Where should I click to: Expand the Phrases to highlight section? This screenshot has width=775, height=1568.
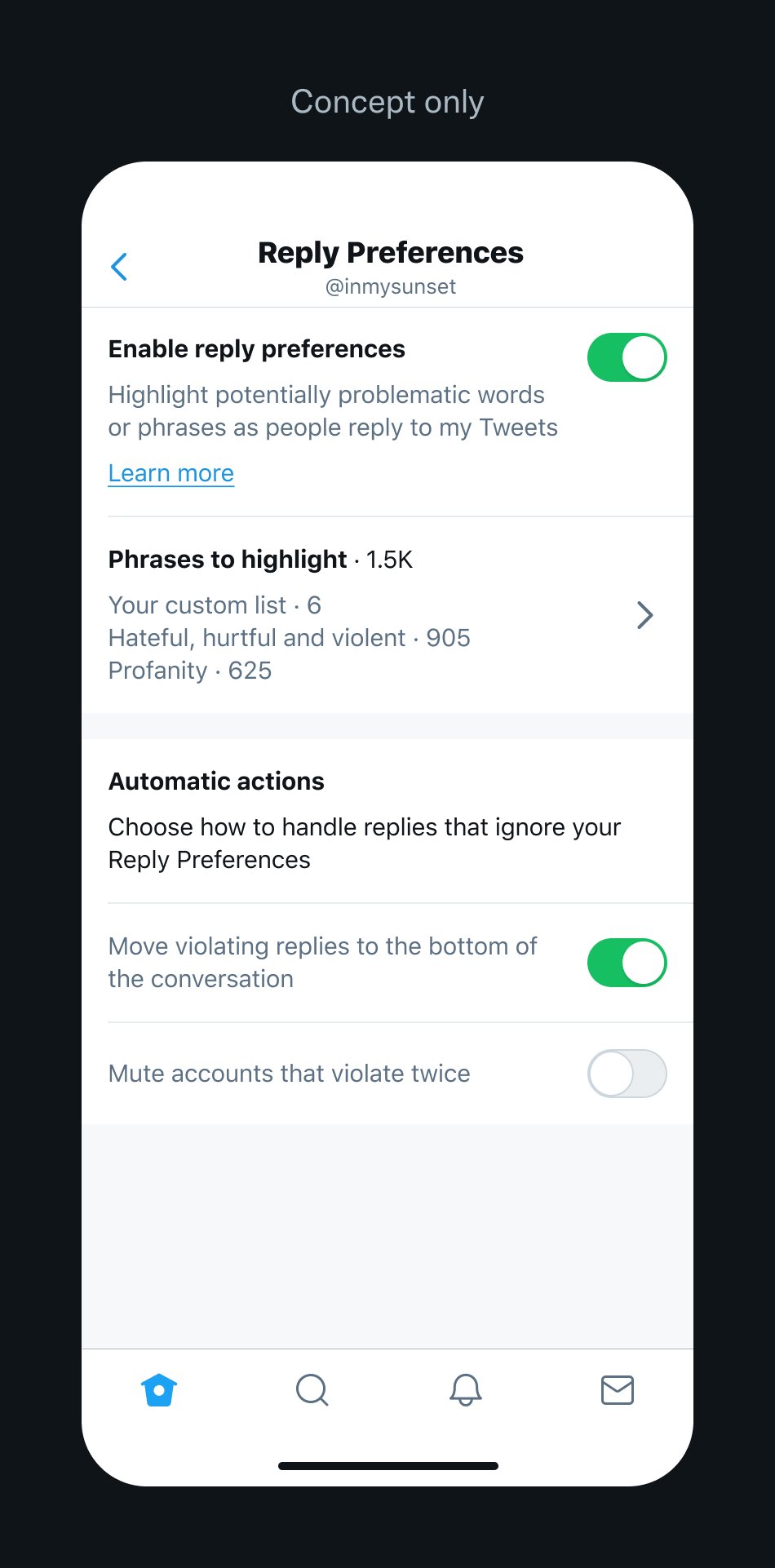click(x=644, y=615)
